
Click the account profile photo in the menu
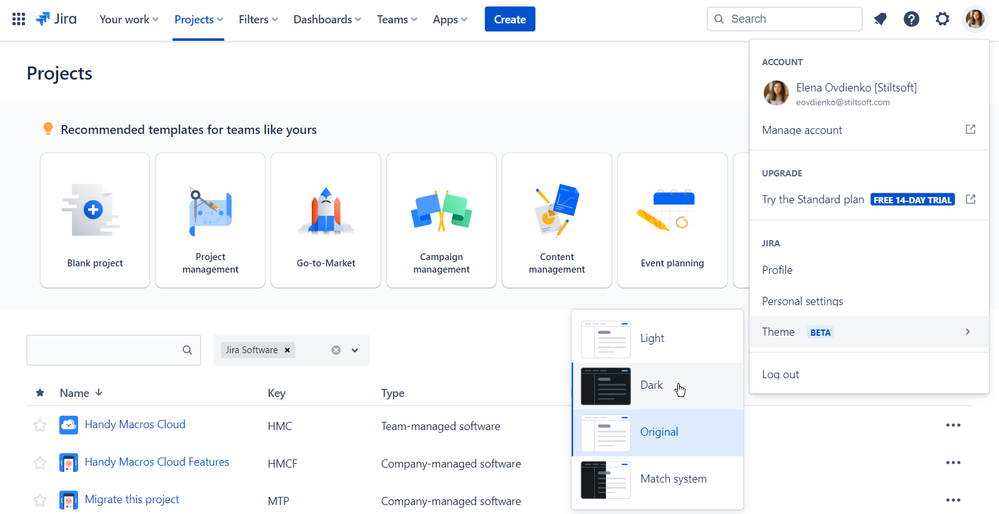(x=776, y=93)
